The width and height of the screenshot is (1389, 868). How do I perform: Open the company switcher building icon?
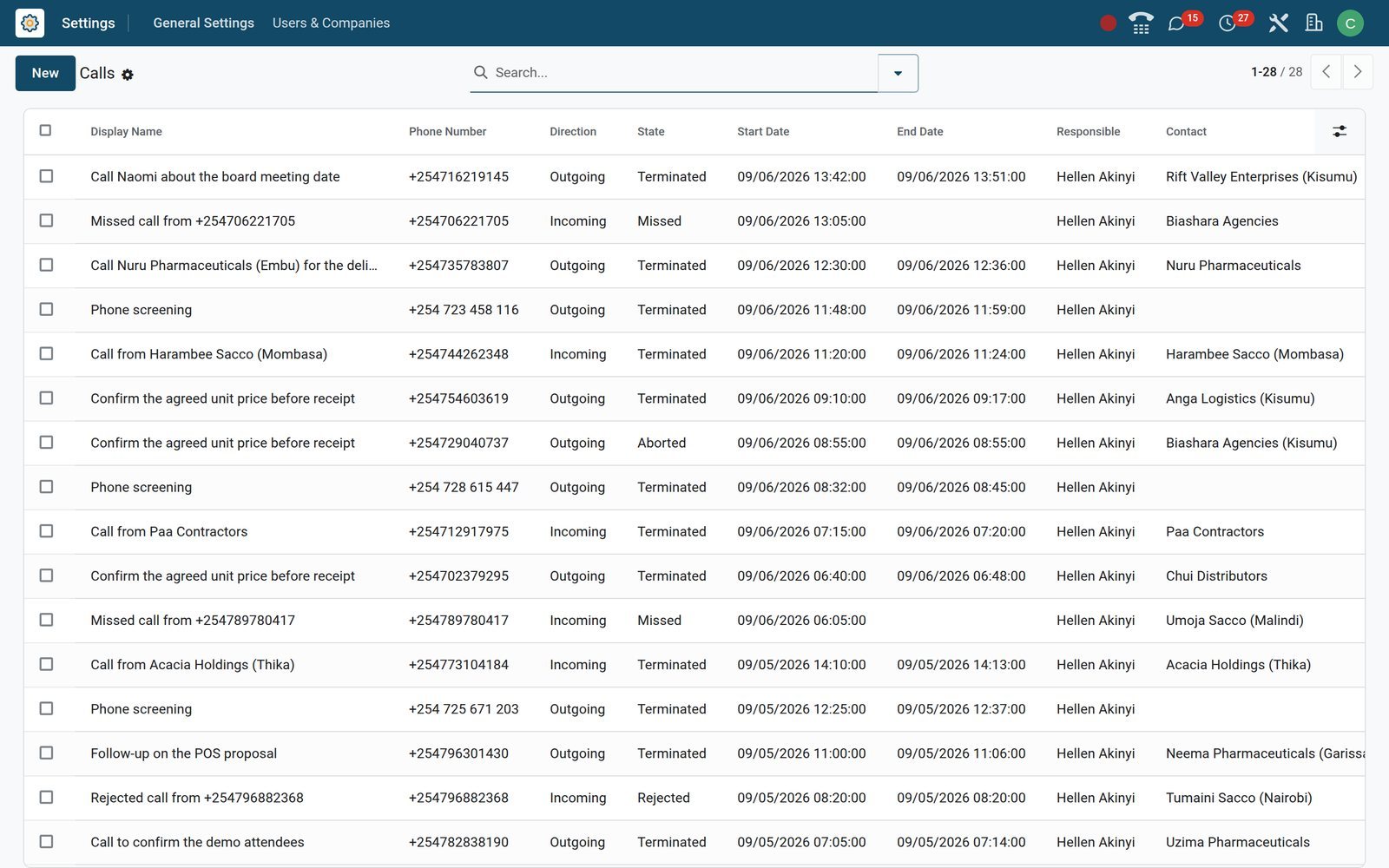(x=1314, y=23)
